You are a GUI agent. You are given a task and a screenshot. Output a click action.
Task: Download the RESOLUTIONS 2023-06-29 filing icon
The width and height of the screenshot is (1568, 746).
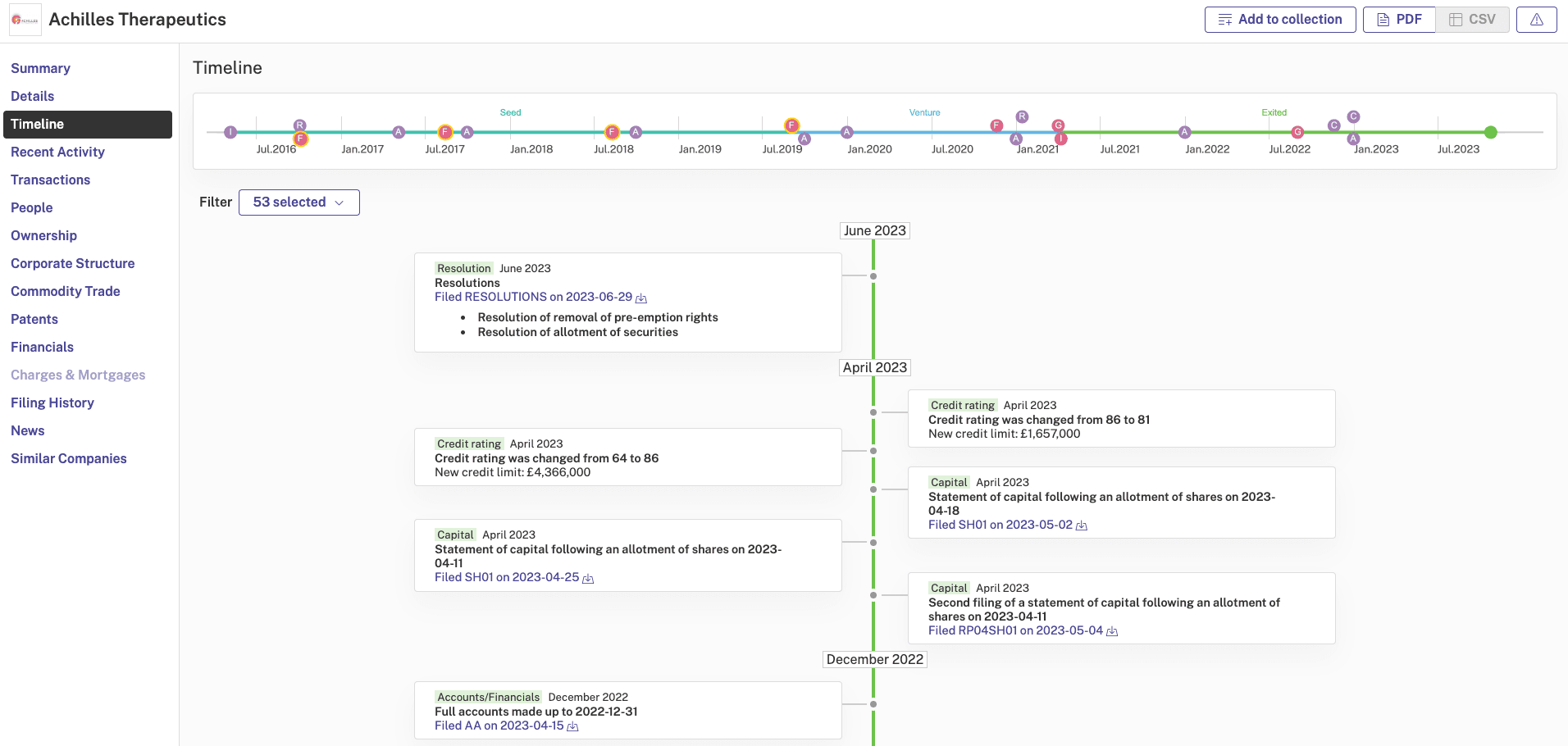click(641, 298)
